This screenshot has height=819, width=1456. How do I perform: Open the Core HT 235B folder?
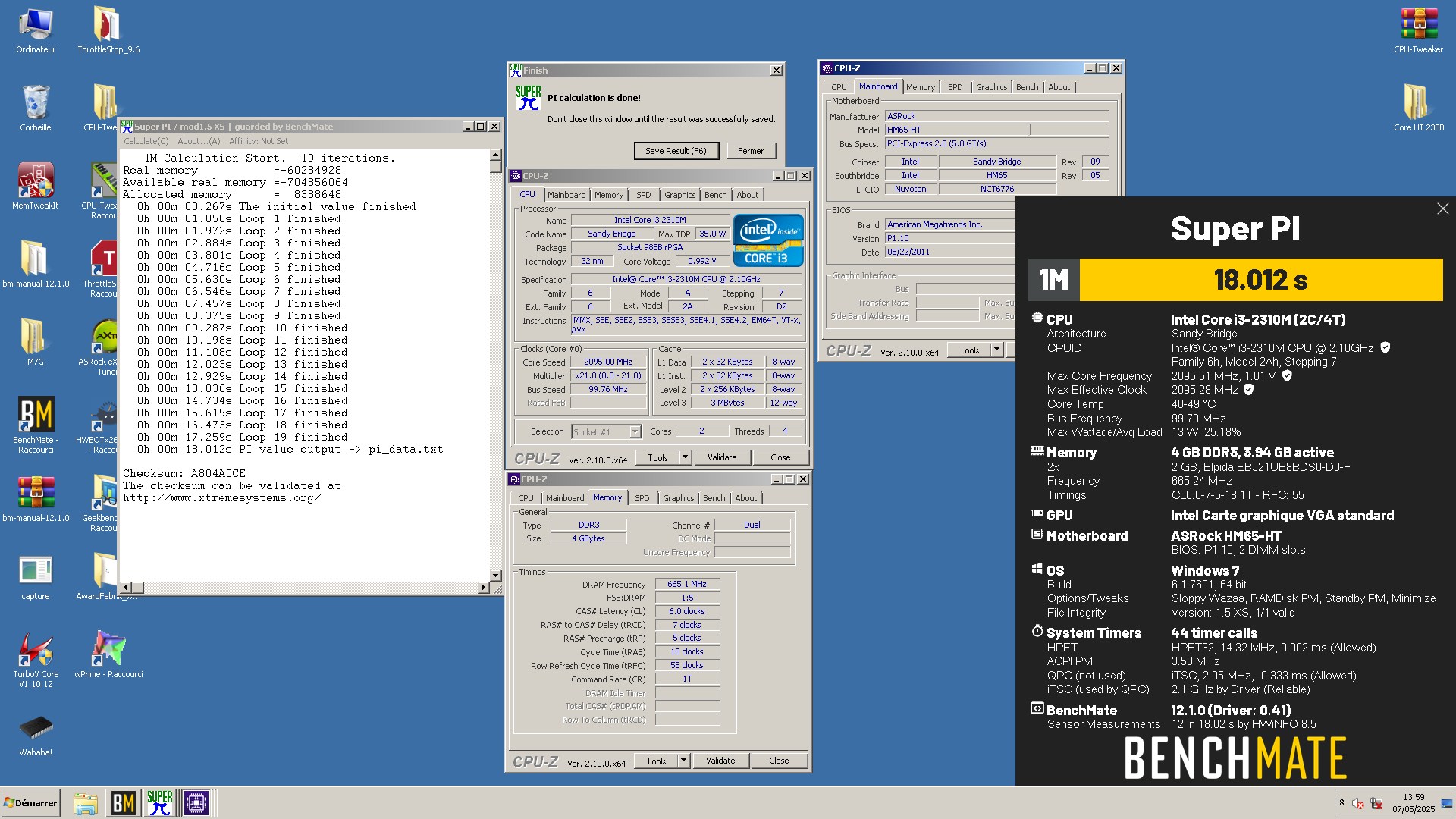1418,108
